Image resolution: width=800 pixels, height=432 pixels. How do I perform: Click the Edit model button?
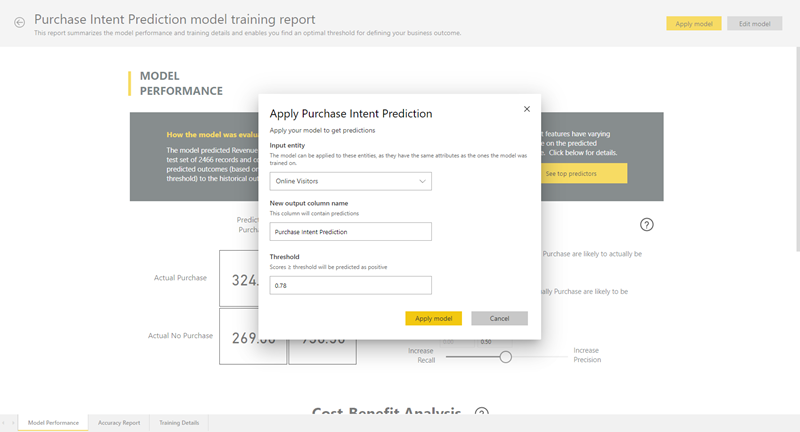(x=754, y=23)
